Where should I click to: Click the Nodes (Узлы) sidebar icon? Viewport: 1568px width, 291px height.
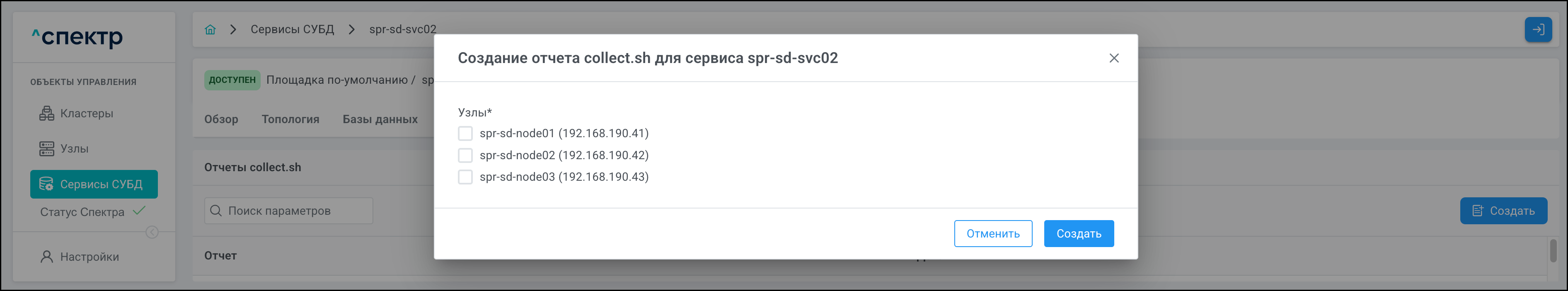47,148
